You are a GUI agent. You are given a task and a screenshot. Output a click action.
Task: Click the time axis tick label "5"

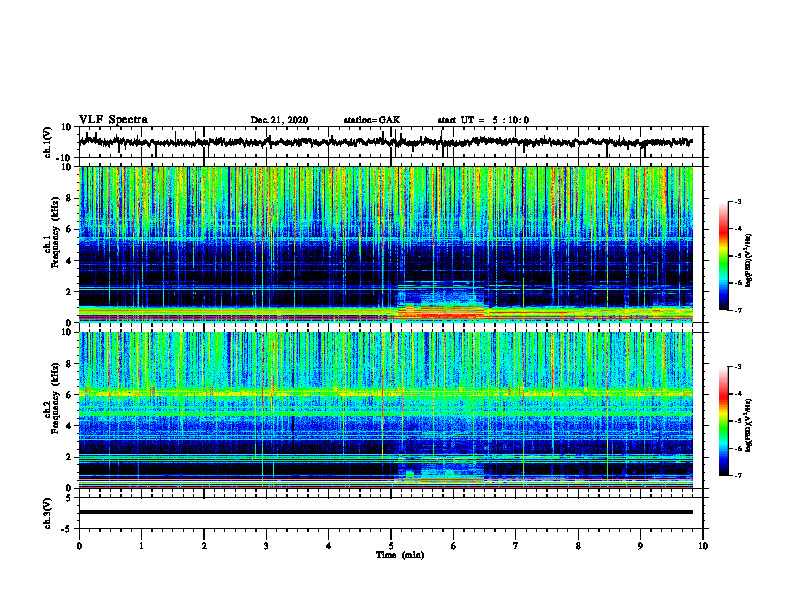[x=391, y=546]
